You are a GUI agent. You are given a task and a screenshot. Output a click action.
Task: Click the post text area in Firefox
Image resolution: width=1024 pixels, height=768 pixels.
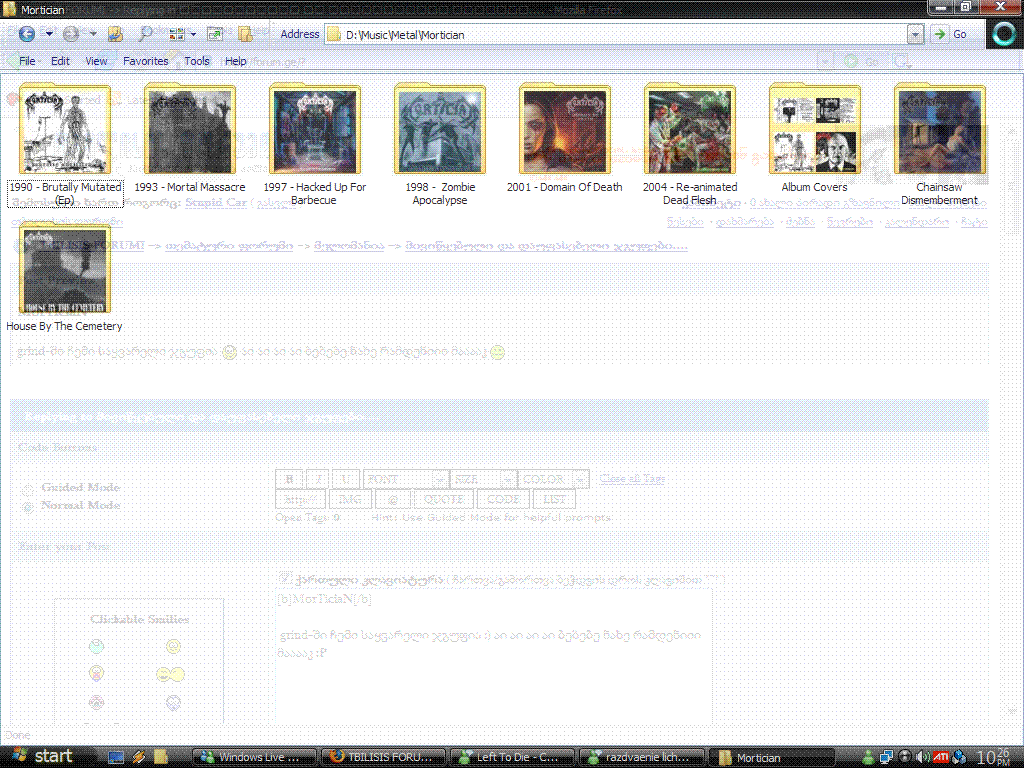[x=494, y=656]
